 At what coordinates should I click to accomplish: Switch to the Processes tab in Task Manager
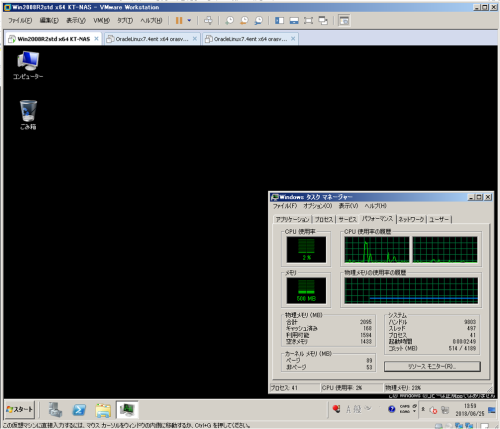point(324,219)
